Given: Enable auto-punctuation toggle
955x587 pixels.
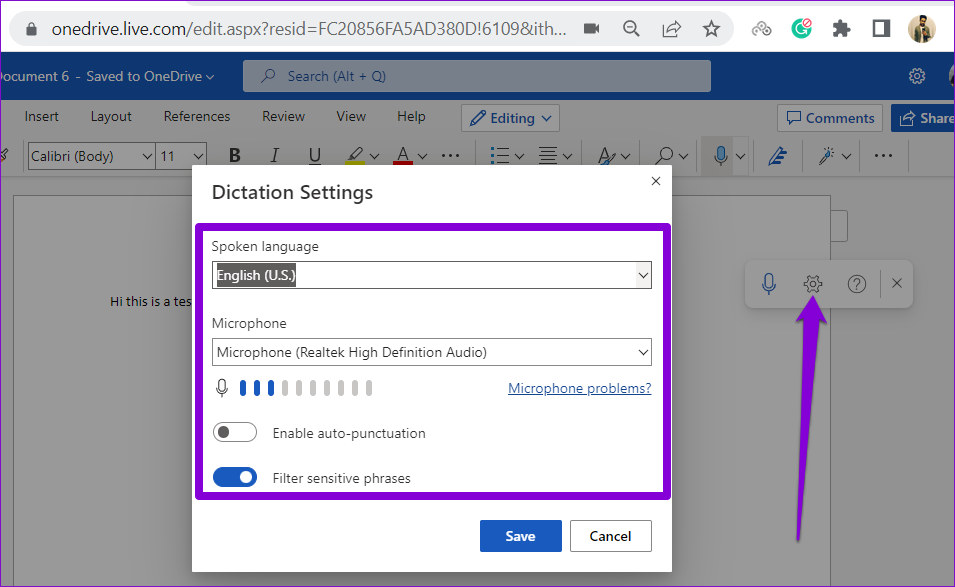Looking at the screenshot, I should coord(234,432).
